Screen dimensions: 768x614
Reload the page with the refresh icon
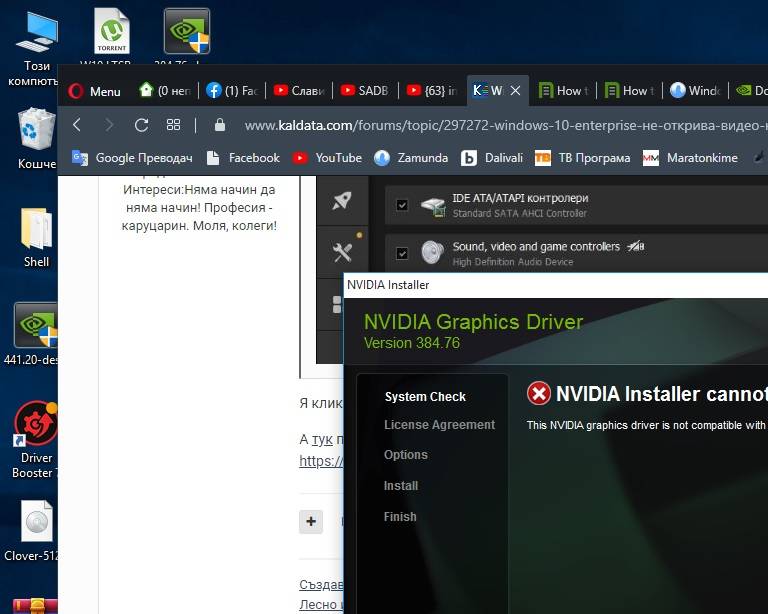(x=142, y=125)
